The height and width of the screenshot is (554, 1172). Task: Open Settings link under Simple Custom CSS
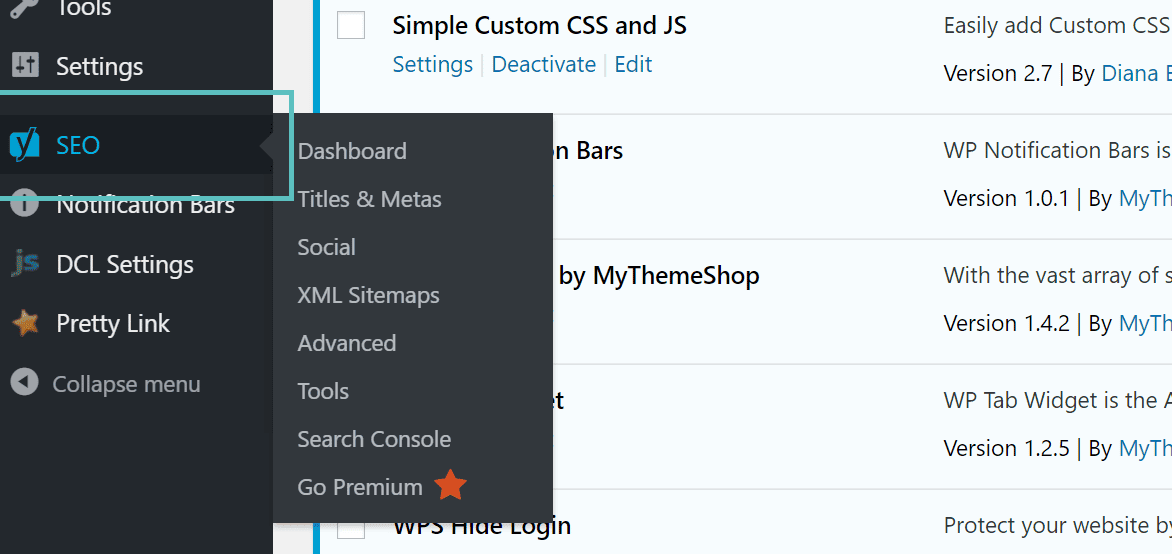click(x=432, y=65)
